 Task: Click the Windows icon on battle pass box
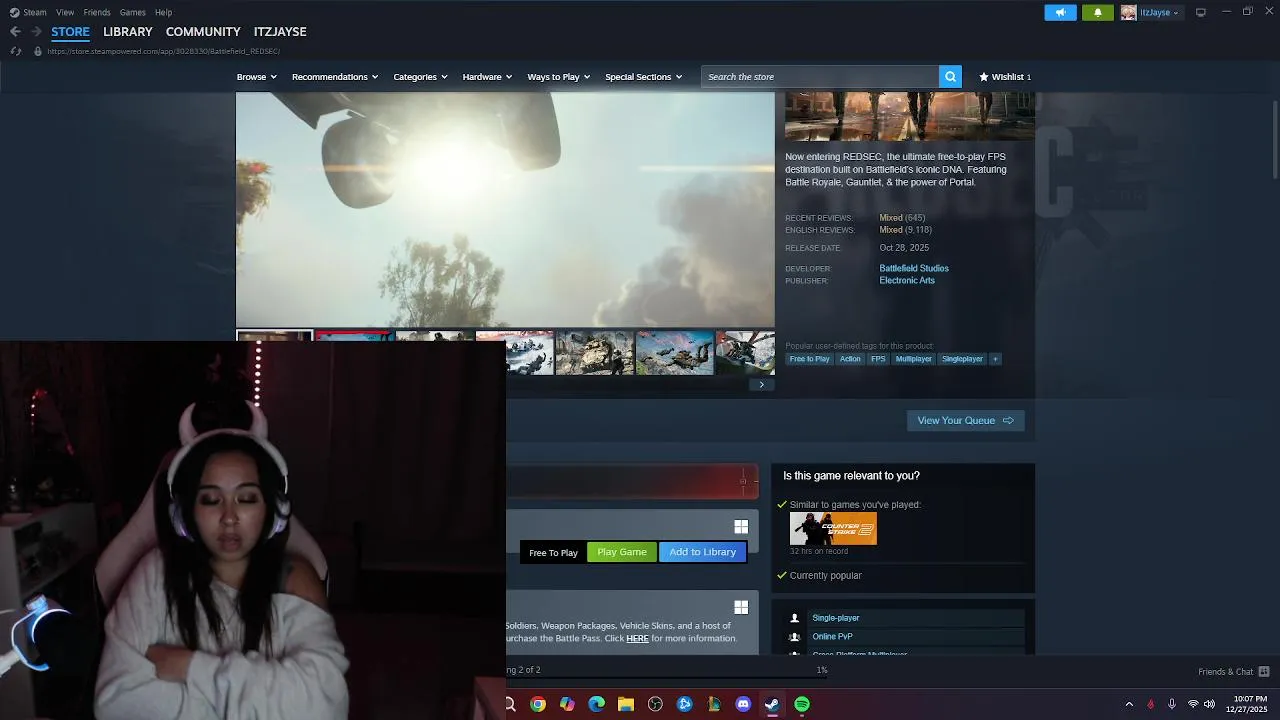pos(741,607)
